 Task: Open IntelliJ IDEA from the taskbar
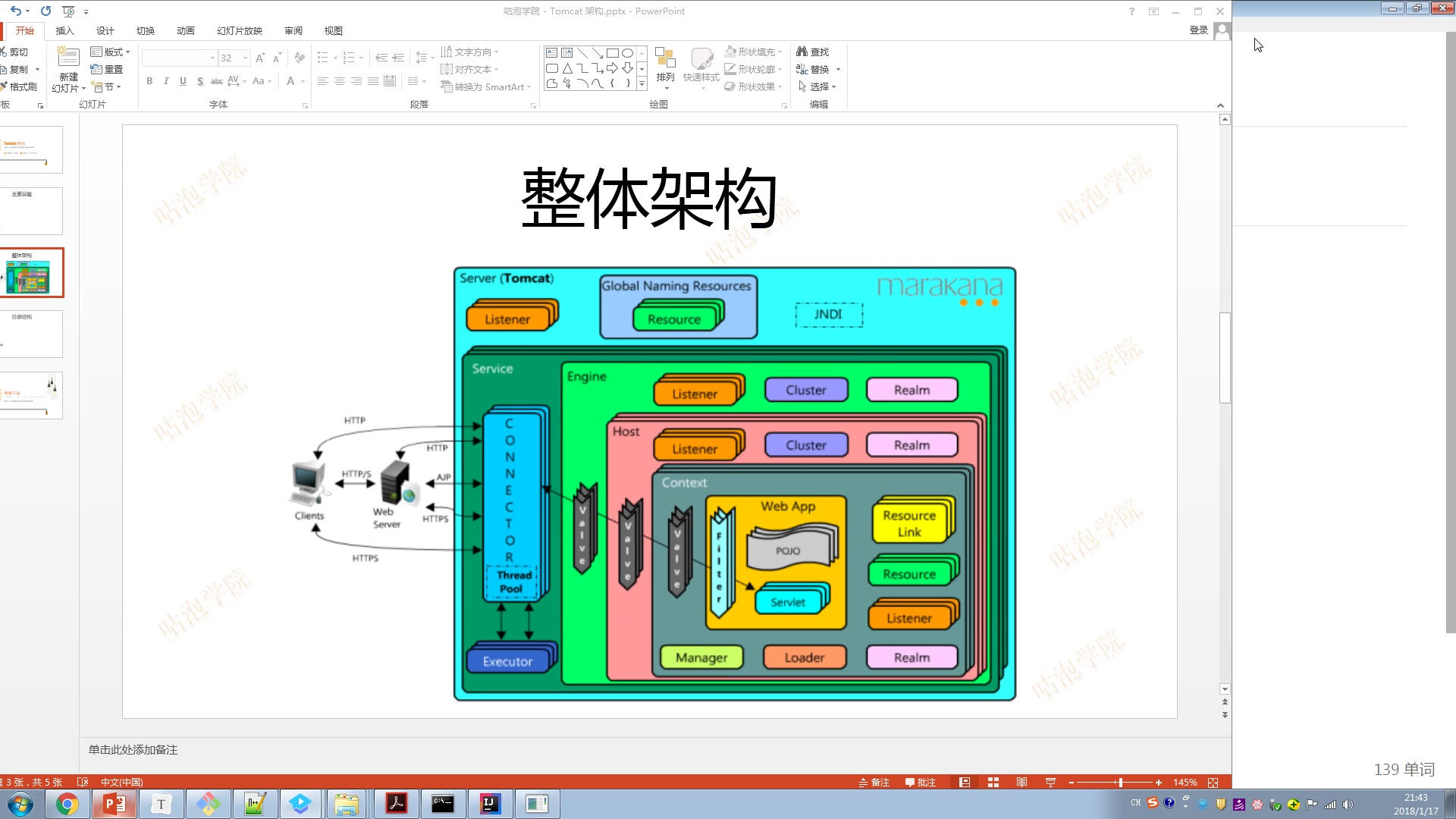click(x=490, y=804)
